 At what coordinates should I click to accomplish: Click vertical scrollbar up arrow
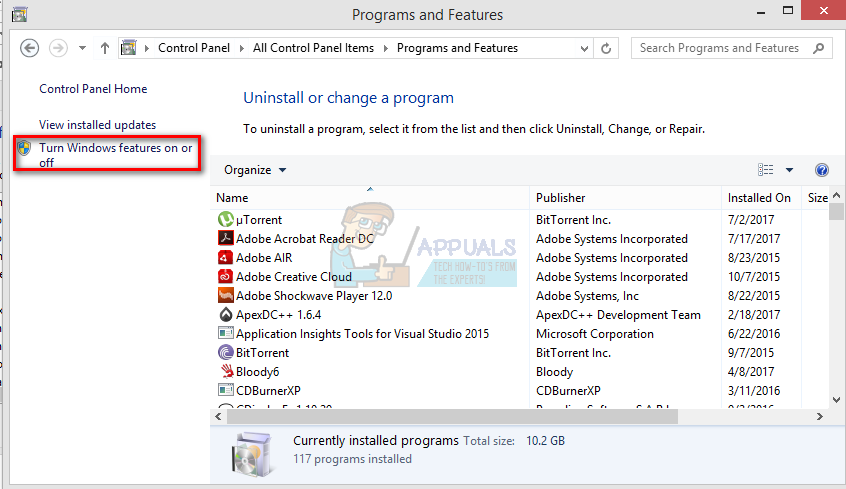836,195
